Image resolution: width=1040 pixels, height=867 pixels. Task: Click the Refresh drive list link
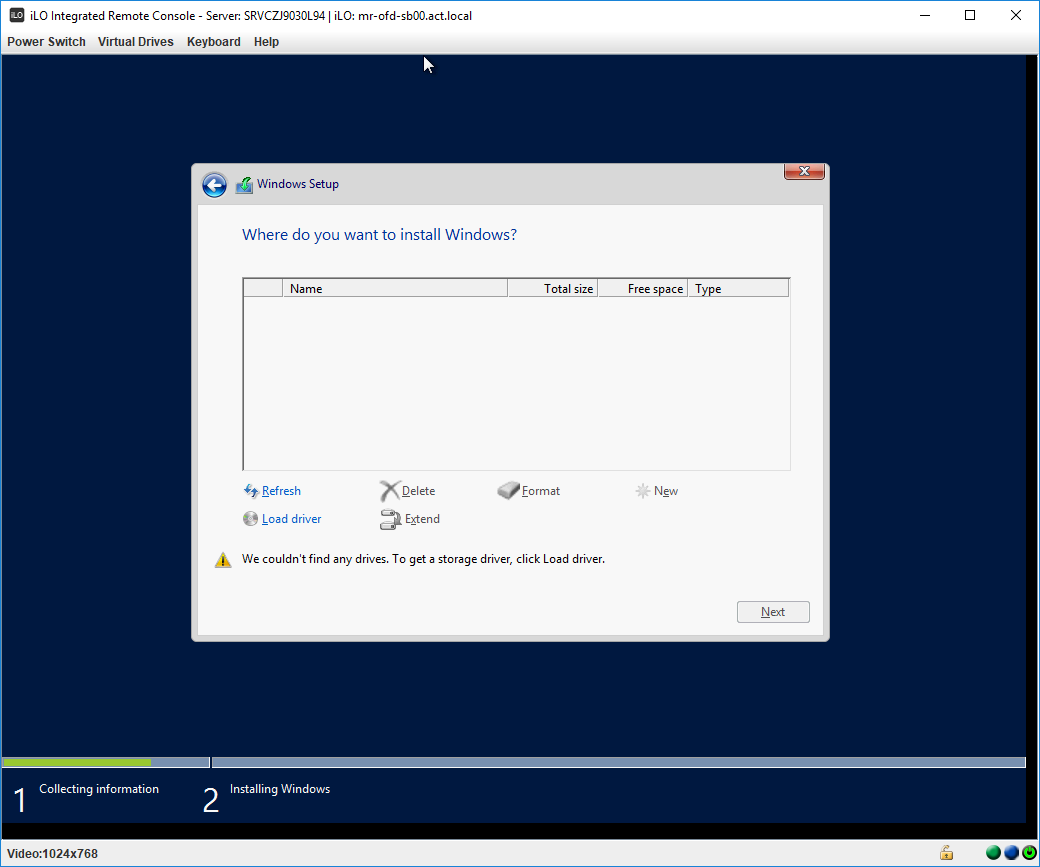tap(281, 491)
